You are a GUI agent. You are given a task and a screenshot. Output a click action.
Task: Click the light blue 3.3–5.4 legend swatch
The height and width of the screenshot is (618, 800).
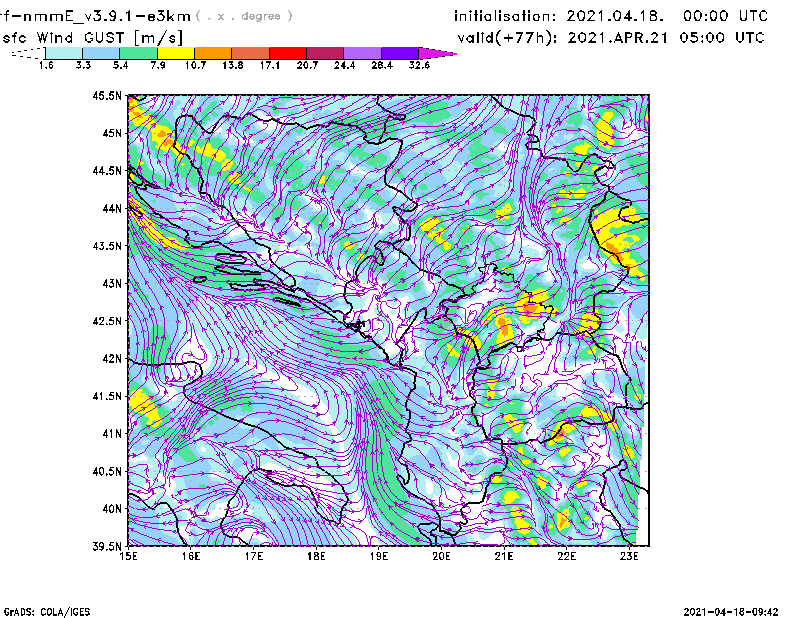101,53
